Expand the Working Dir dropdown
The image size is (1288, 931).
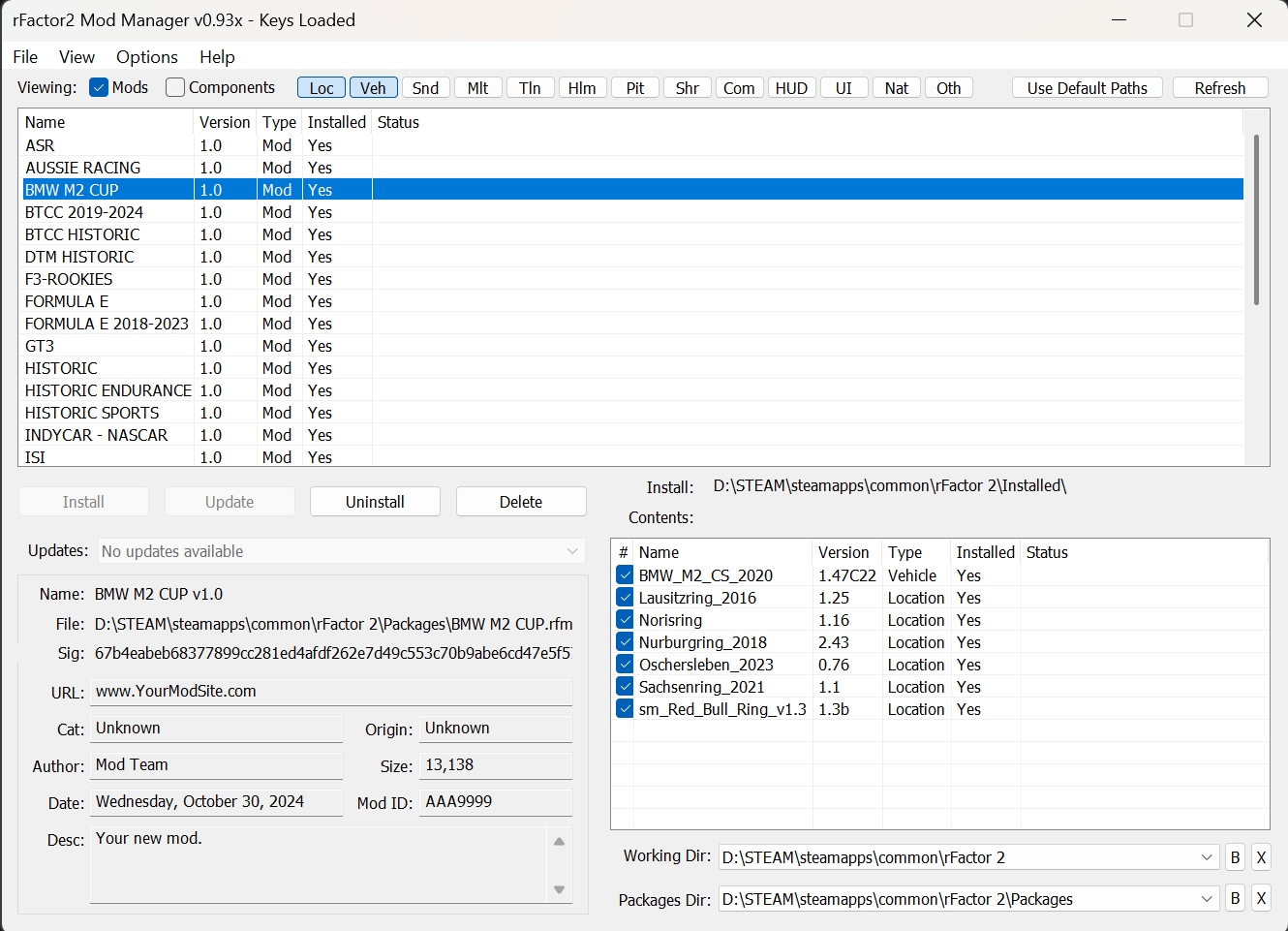(1207, 857)
